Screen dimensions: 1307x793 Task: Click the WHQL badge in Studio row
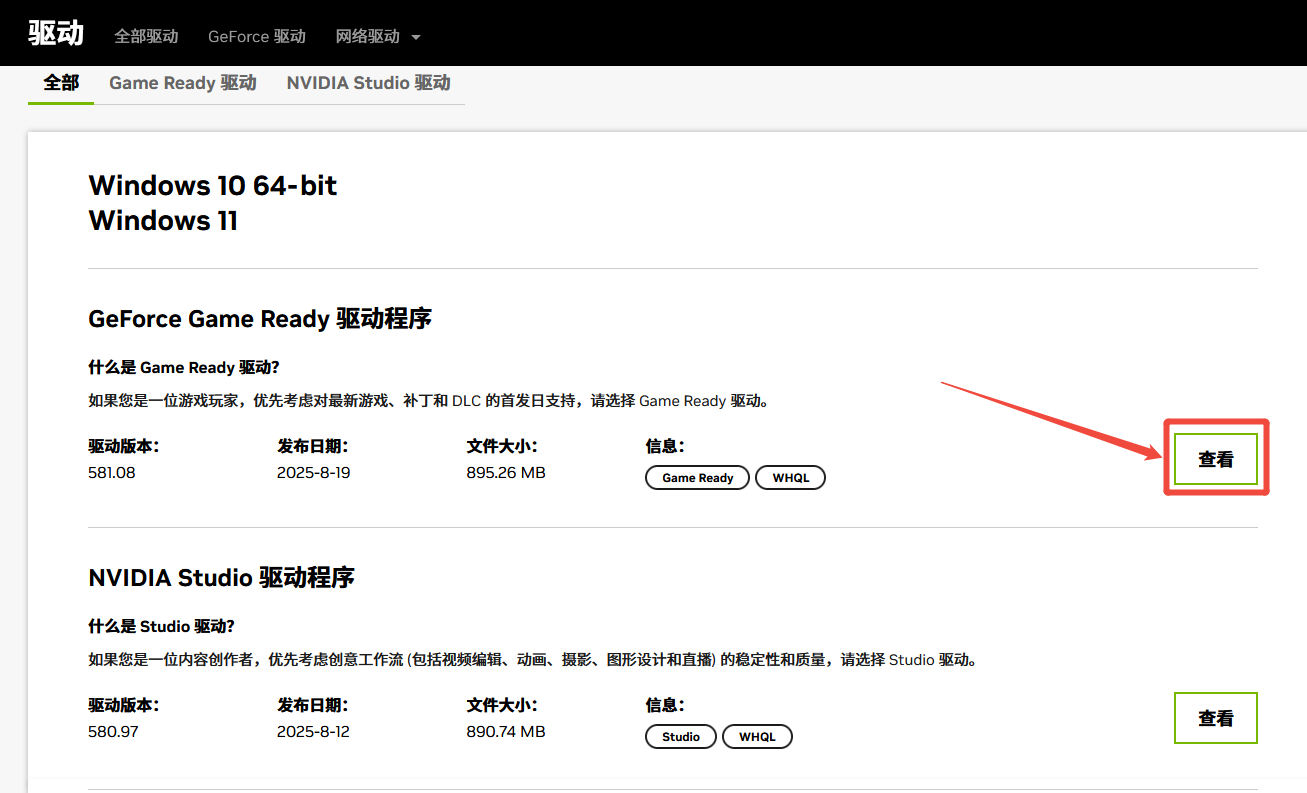pos(757,737)
